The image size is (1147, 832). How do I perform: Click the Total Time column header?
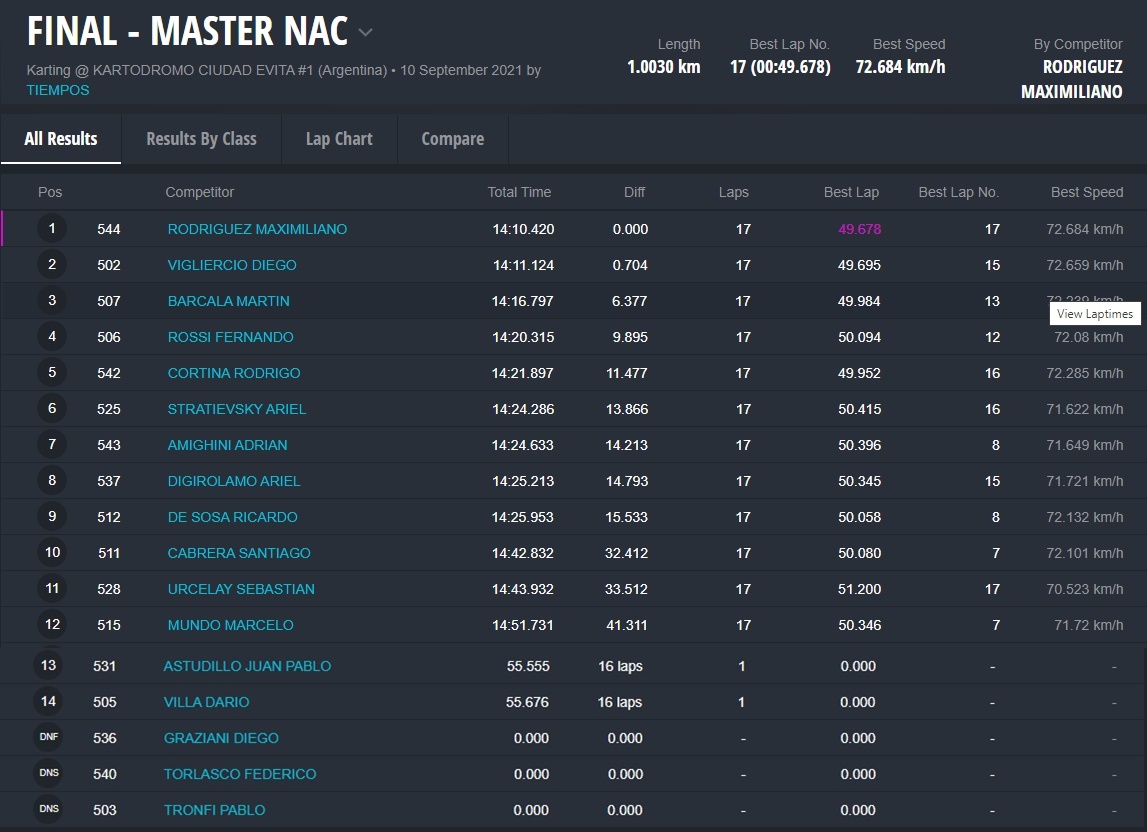(x=519, y=192)
